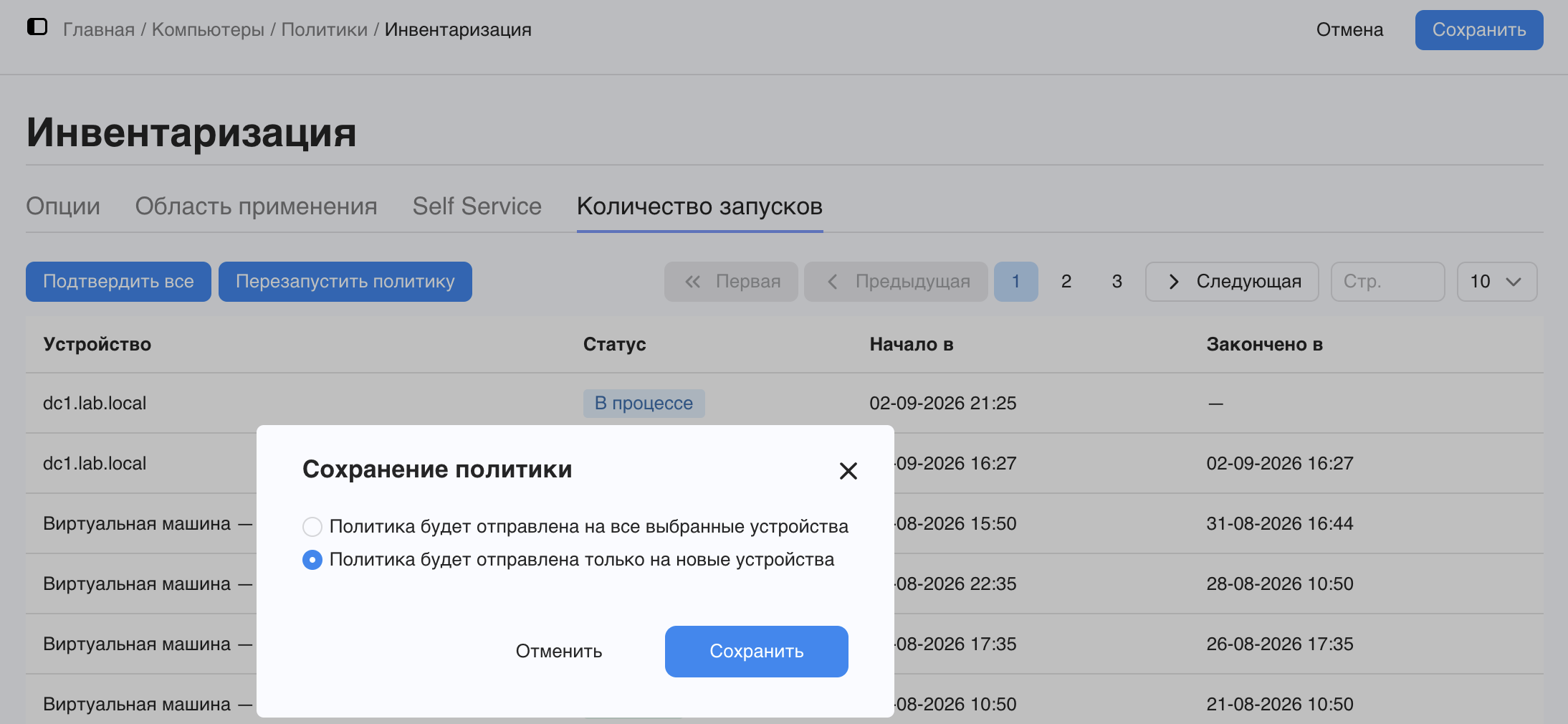The height and width of the screenshot is (724, 1568).
Task: Focus the Стр. page number field
Action: pos(1387,282)
